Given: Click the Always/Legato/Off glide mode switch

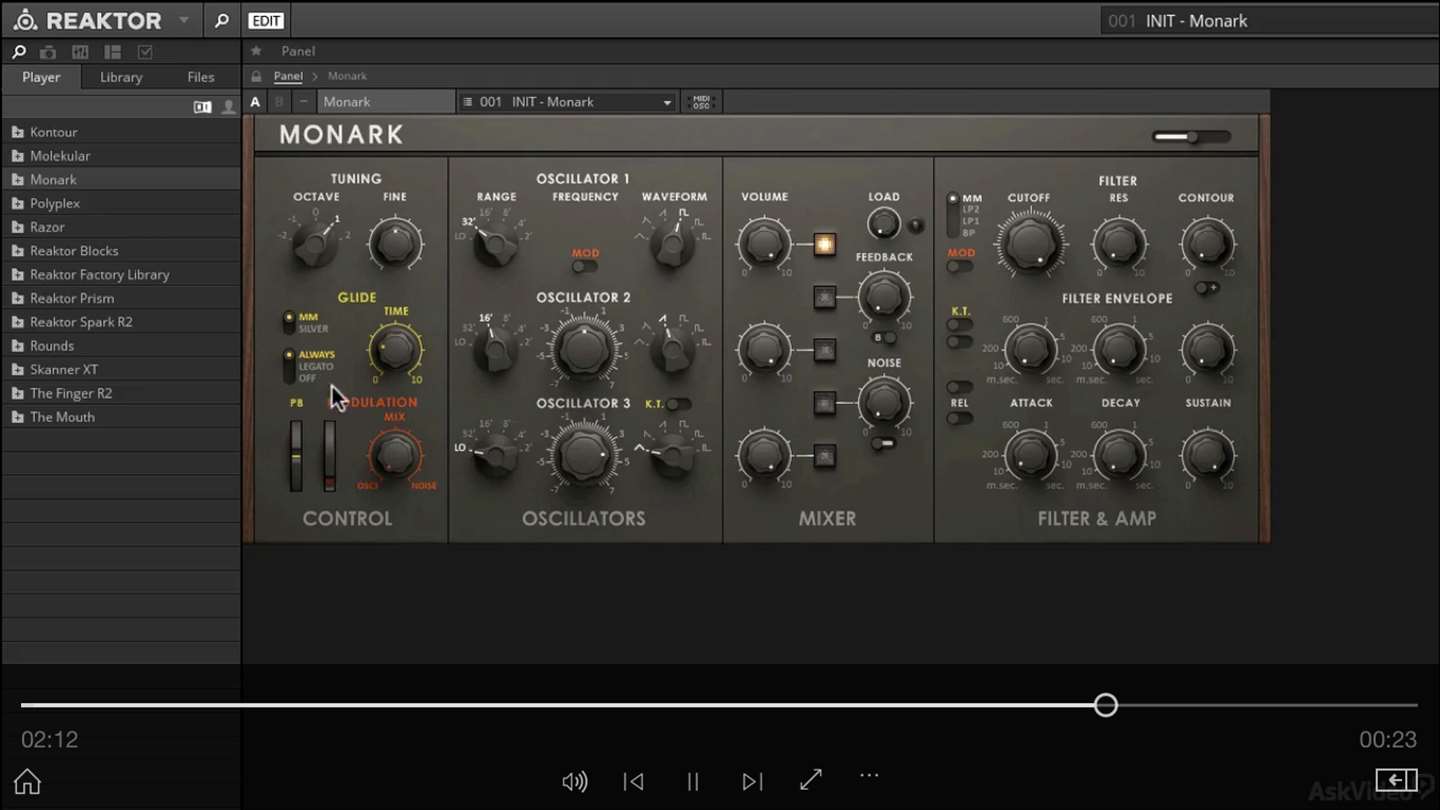Looking at the screenshot, I should pos(289,366).
